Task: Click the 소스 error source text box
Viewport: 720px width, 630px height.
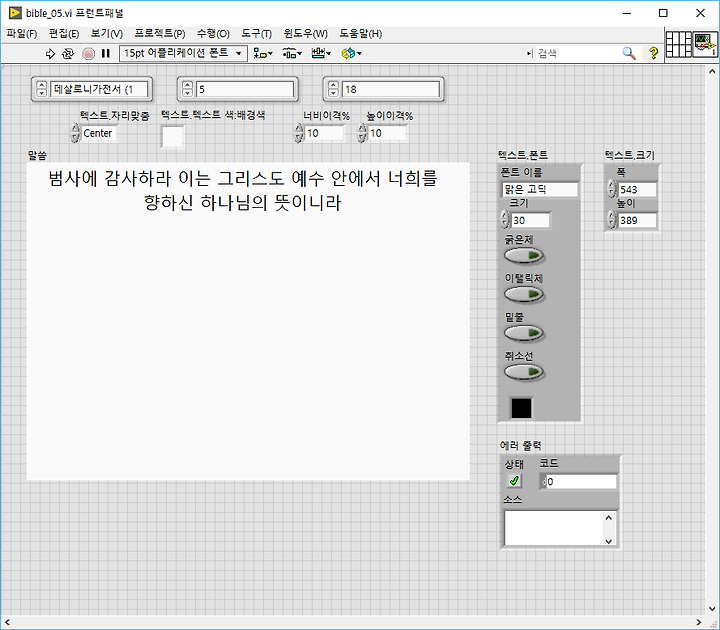Action: tap(554, 529)
